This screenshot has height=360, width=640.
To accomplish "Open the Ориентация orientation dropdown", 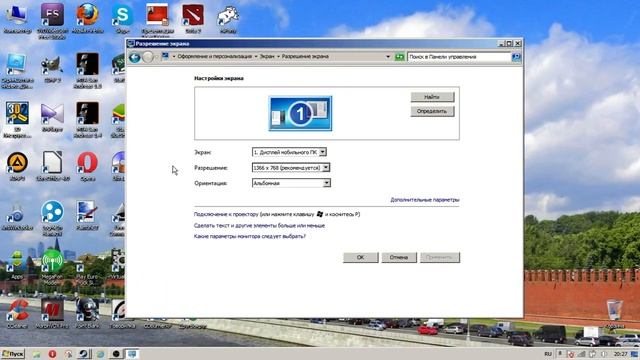I will (x=291, y=183).
